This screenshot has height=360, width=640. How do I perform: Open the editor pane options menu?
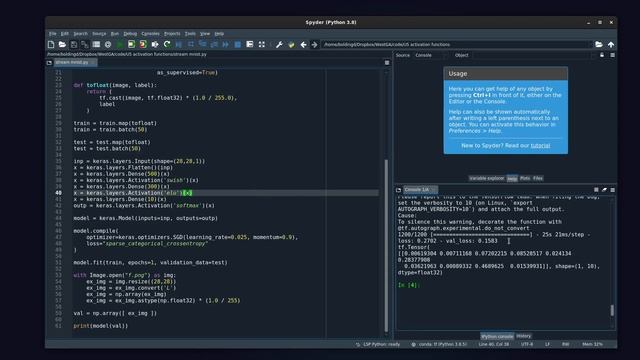387,62
